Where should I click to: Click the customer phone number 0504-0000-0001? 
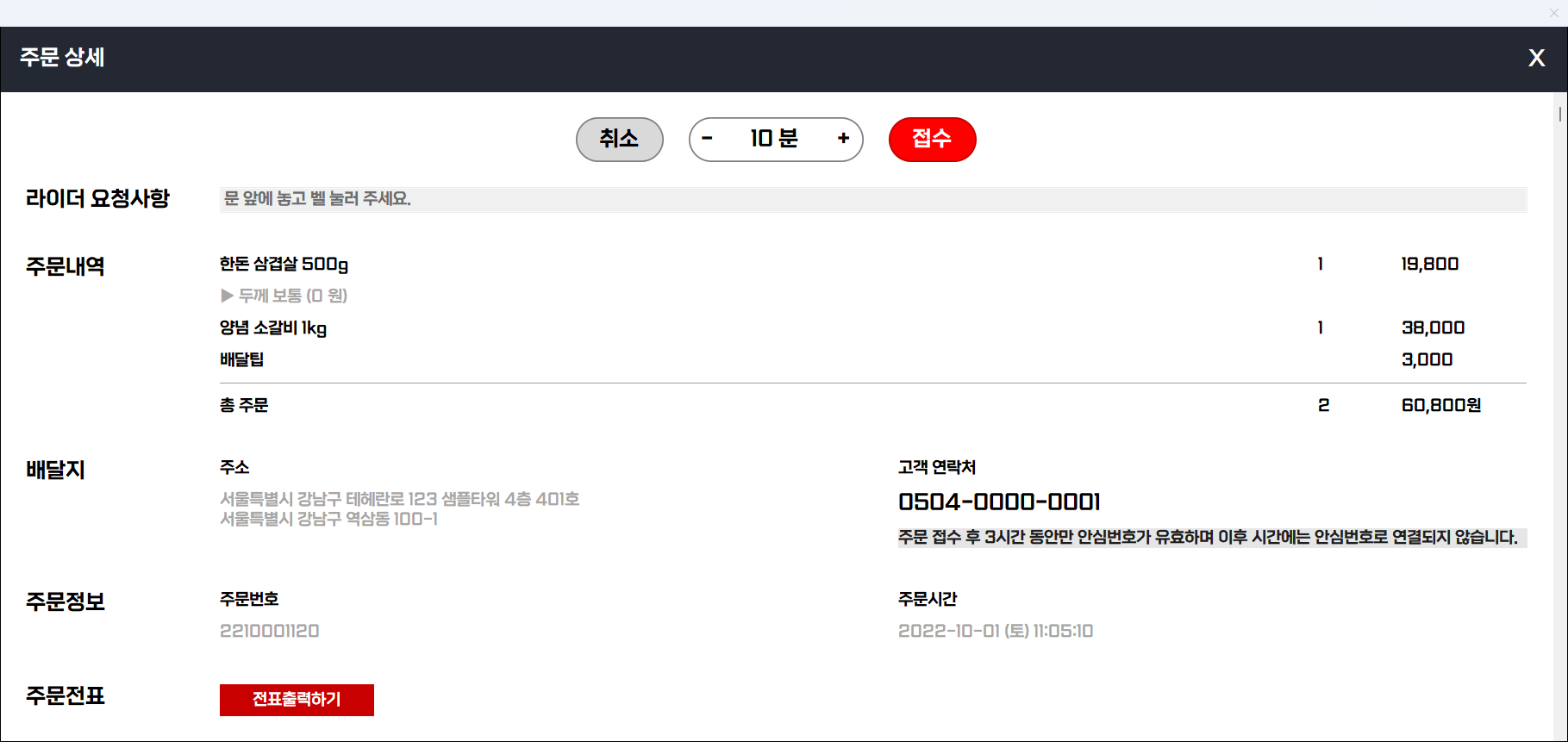click(x=999, y=502)
